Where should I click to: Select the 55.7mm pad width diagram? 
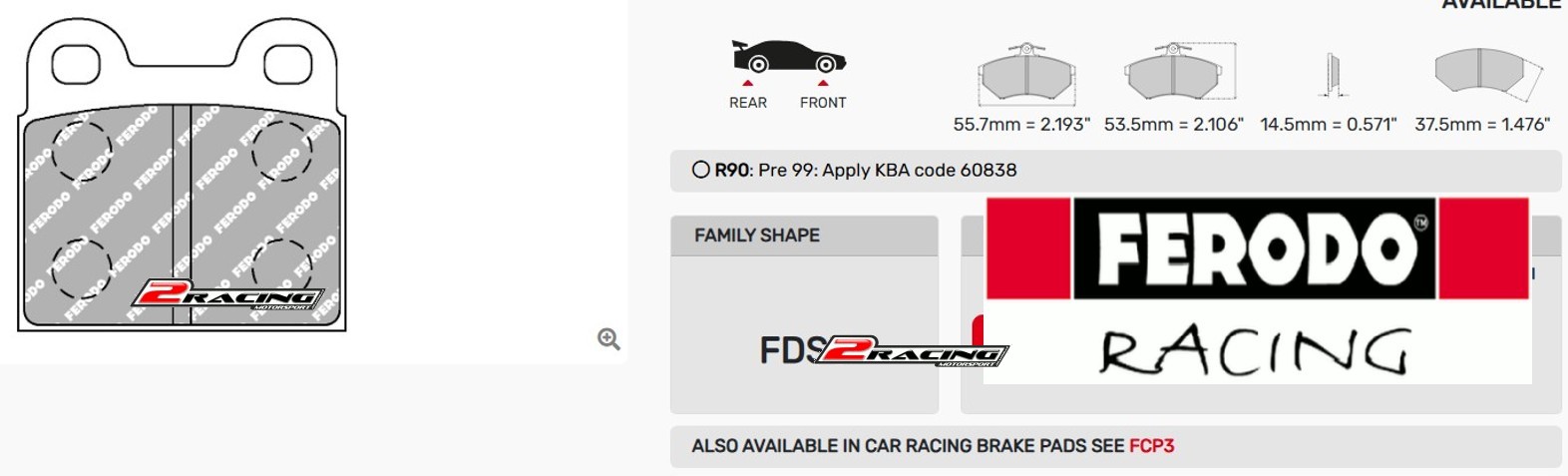(1025, 75)
